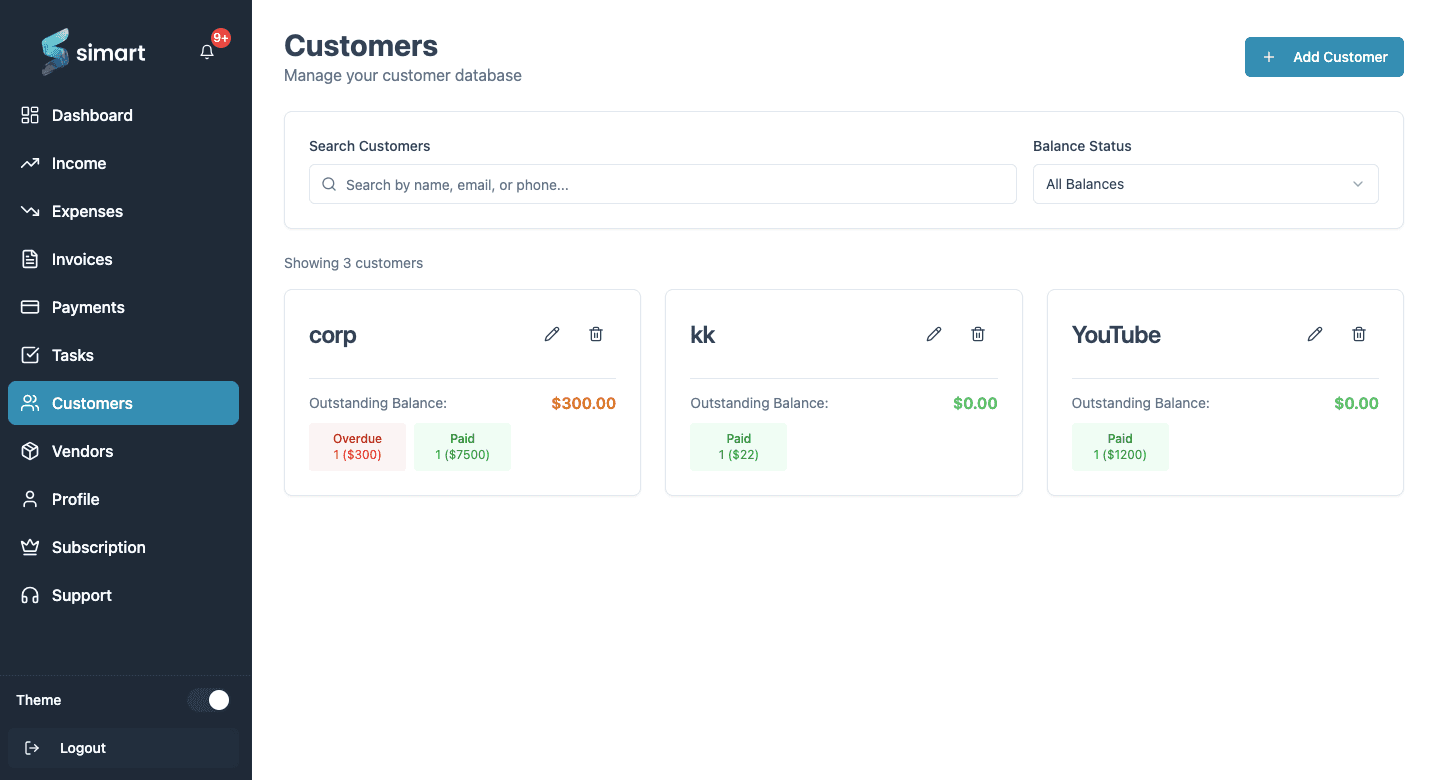This screenshot has width=1436, height=780.
Task: Toggle the Theme switch
Action: (x=208, y=700)
